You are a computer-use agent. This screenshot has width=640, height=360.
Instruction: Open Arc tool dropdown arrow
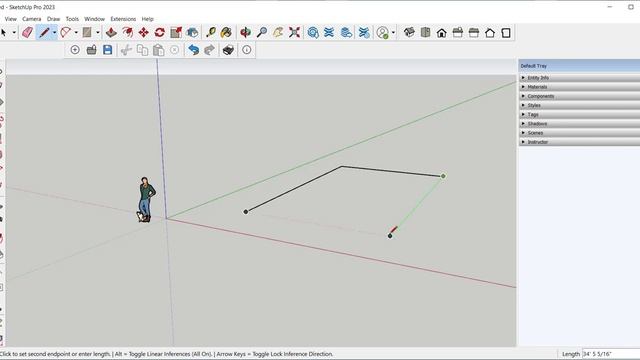click(x=76, y=32)
